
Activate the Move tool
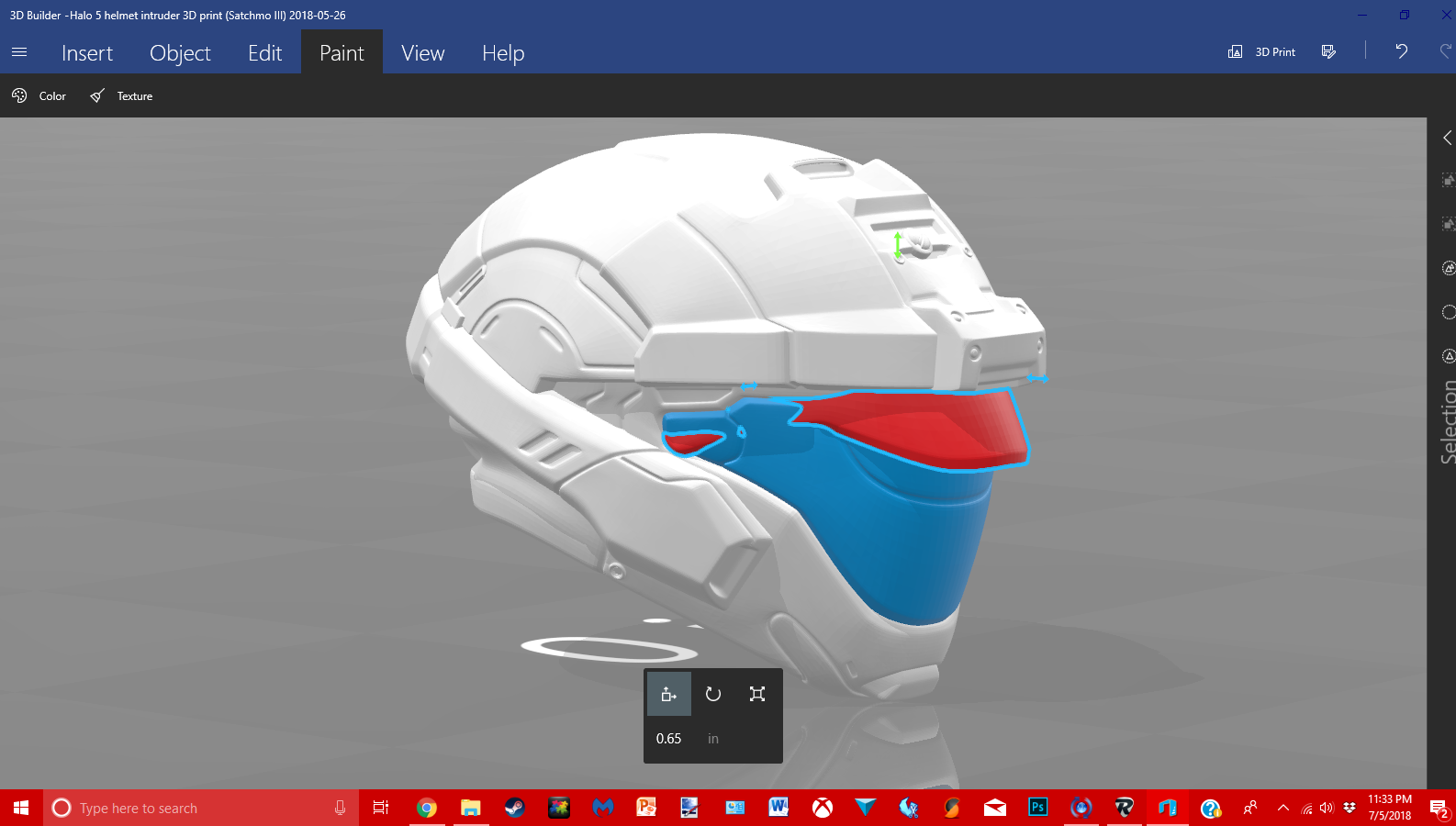[669, 694]
